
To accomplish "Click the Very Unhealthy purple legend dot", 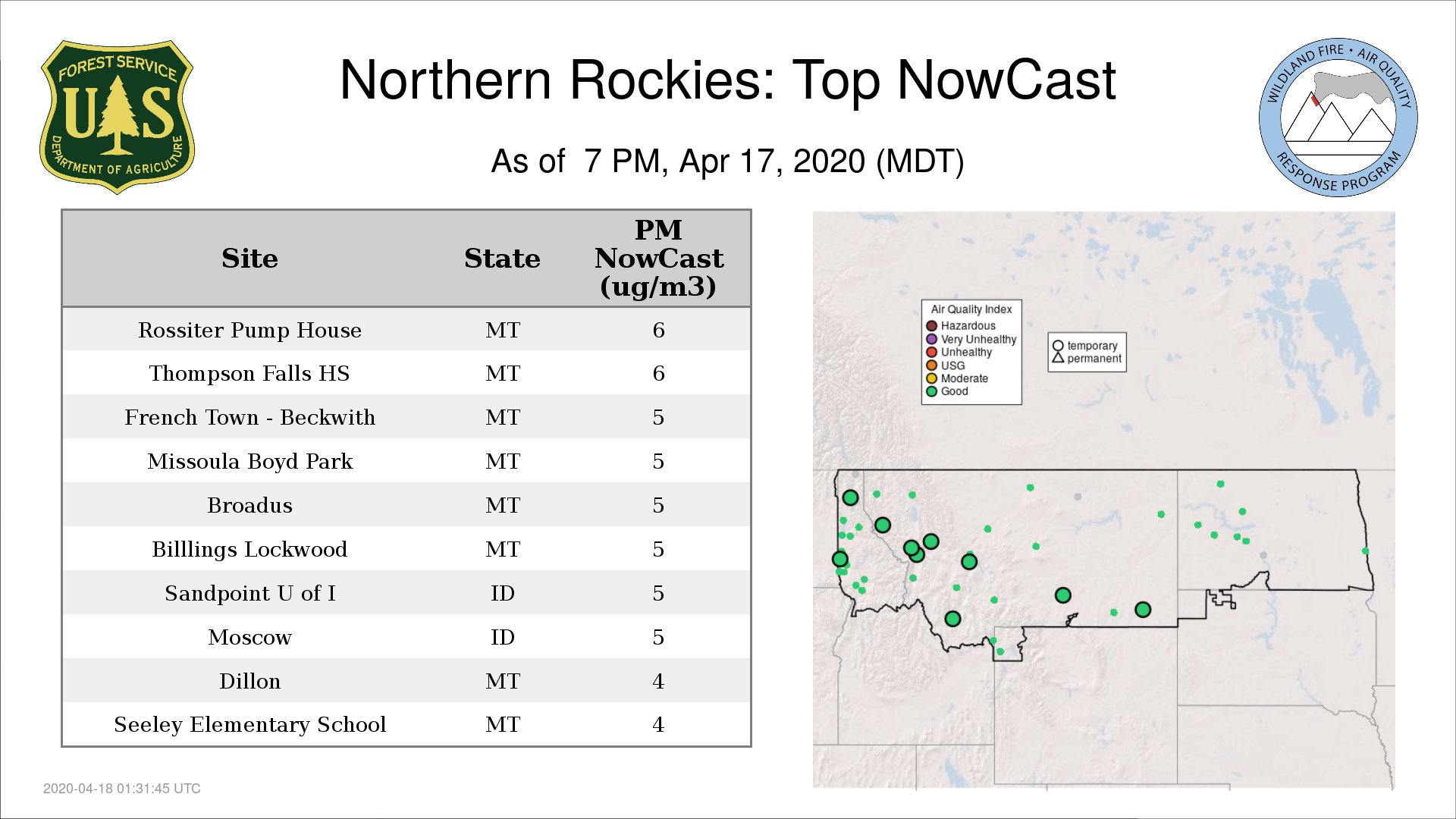I will tap(931, 339).
